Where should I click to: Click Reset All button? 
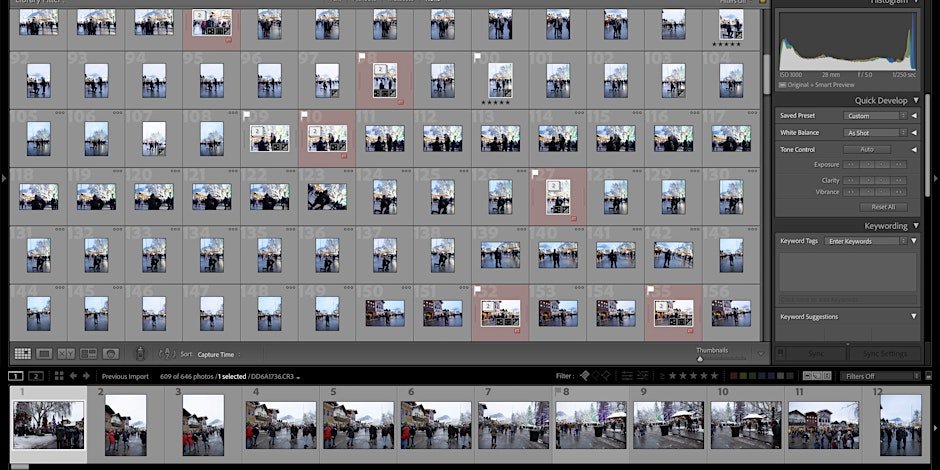point(883,207)
